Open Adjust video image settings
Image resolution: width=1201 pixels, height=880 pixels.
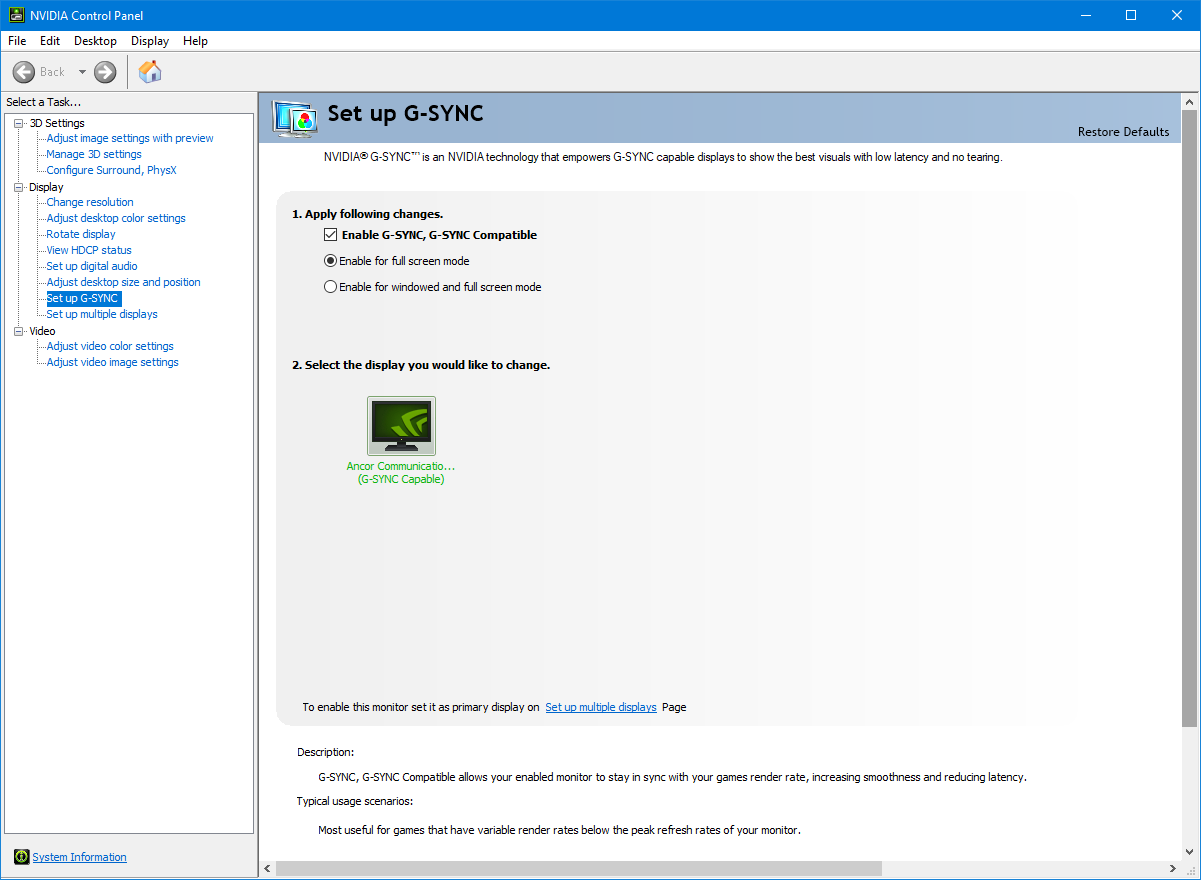(112, 362)
